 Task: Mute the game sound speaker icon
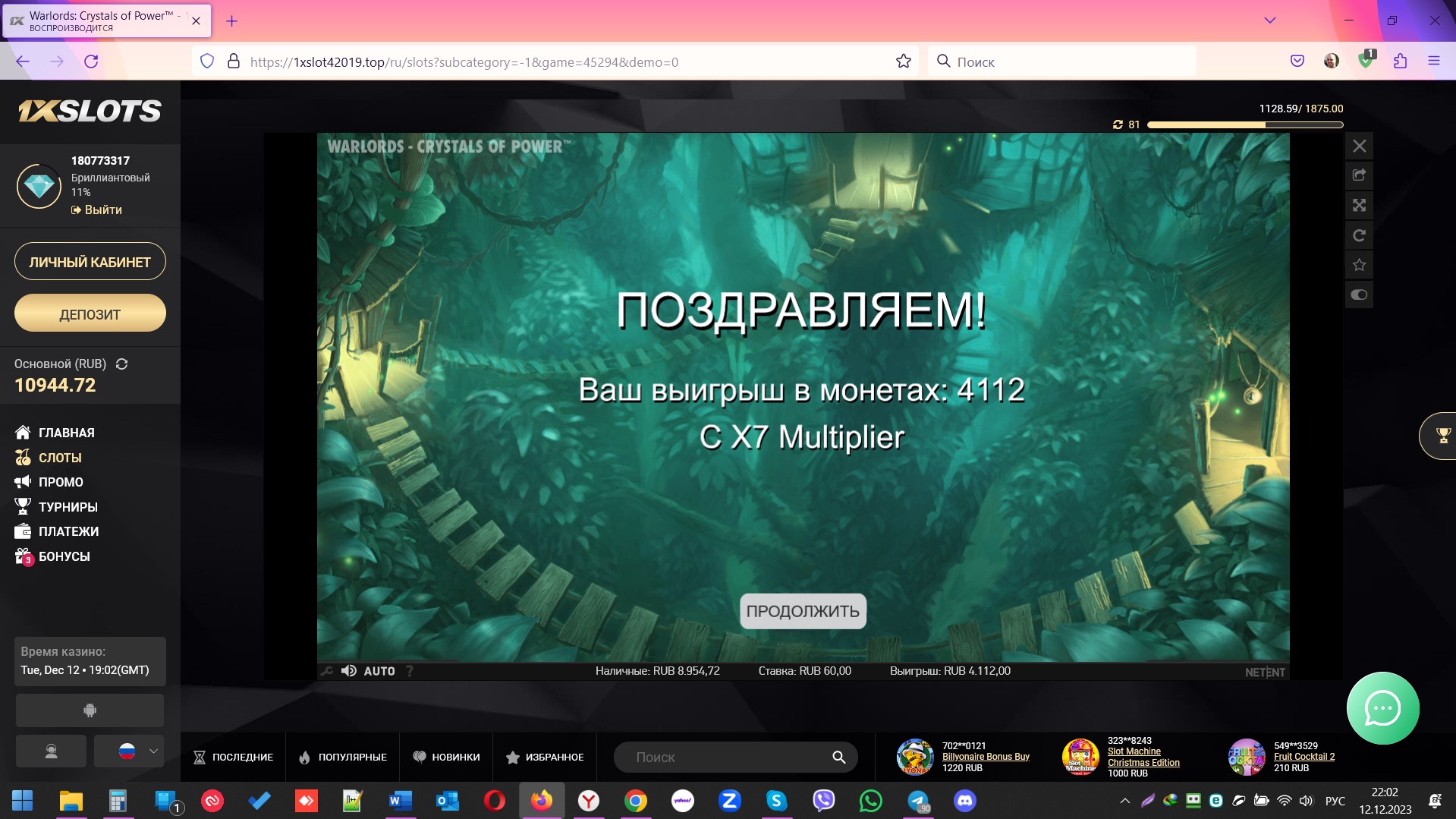(349, 671)
